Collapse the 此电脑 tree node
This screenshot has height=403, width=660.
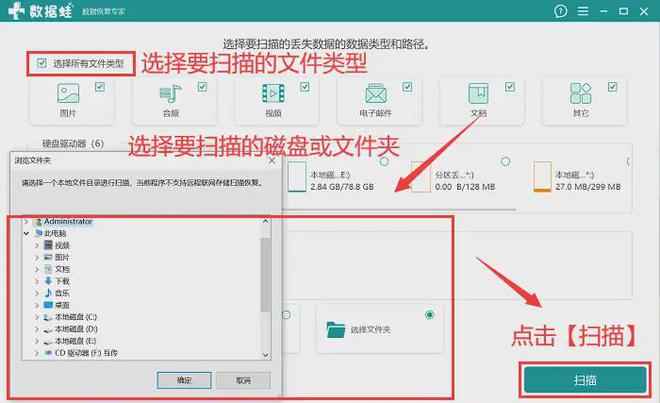tap(26, 233)
